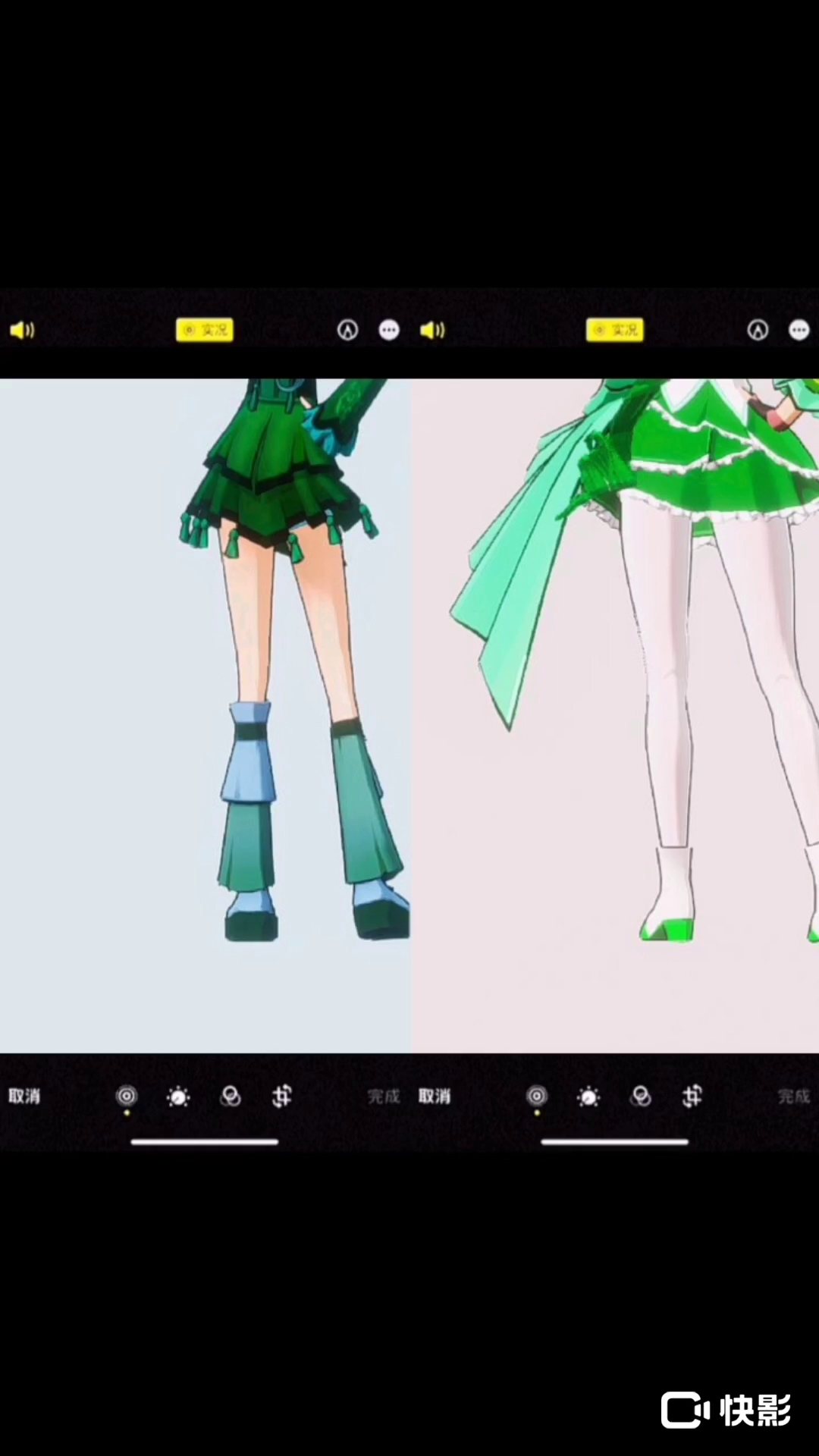
Task: Open left editor's more options menu
Action: 389,330
